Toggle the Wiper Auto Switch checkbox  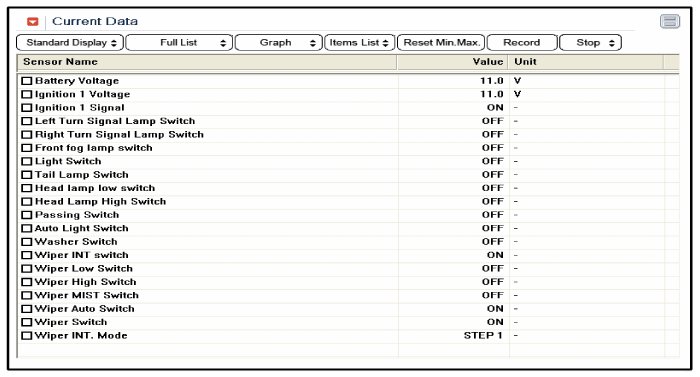(x=27, y=309)
